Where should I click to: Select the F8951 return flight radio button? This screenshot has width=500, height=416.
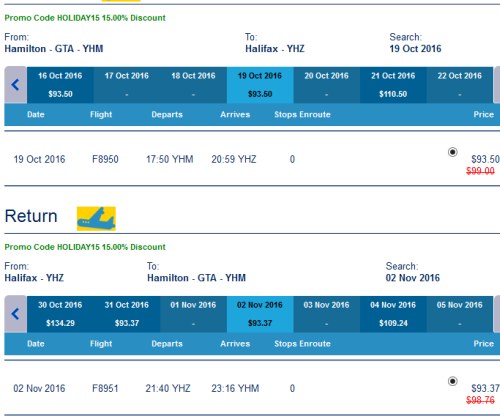tap(452, 381)
